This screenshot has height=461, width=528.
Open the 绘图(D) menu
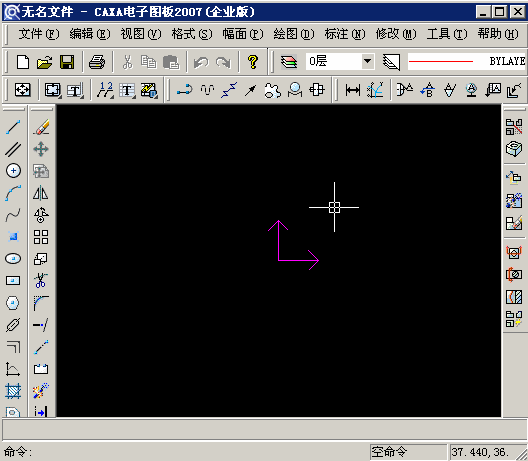point(294,34)
